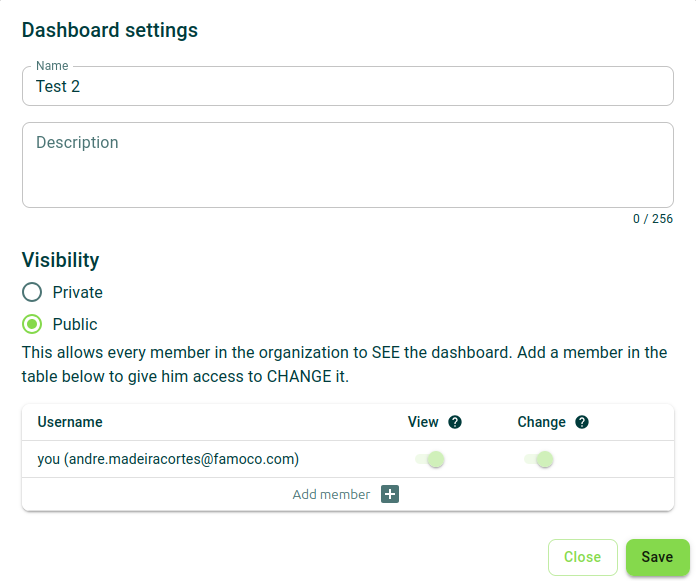
Task: Click the 0 / 256 character counter
Action: click(653, 219)
